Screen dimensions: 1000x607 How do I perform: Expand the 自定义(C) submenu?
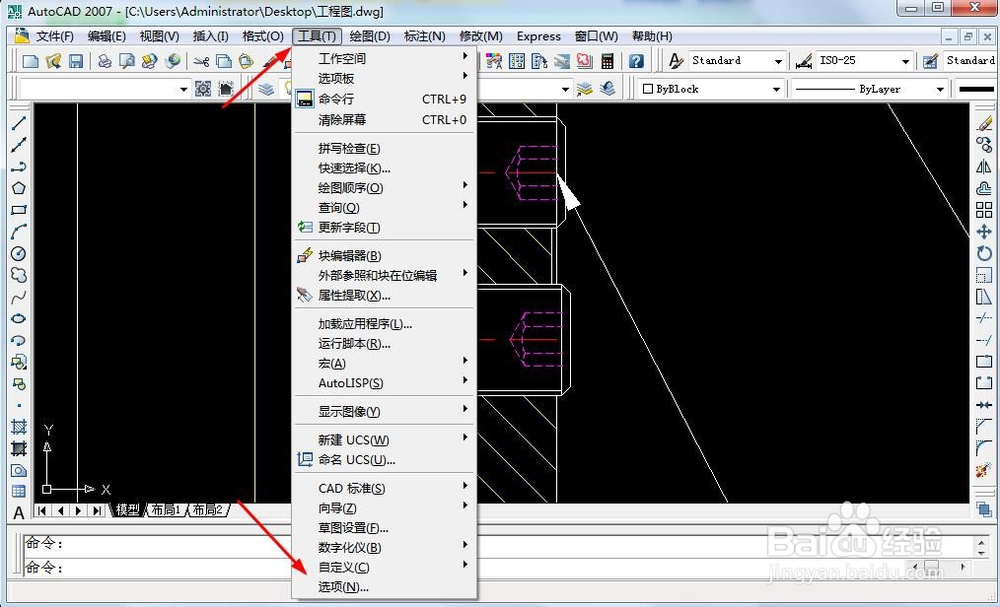pyautogui.click(x=385, y=567)
